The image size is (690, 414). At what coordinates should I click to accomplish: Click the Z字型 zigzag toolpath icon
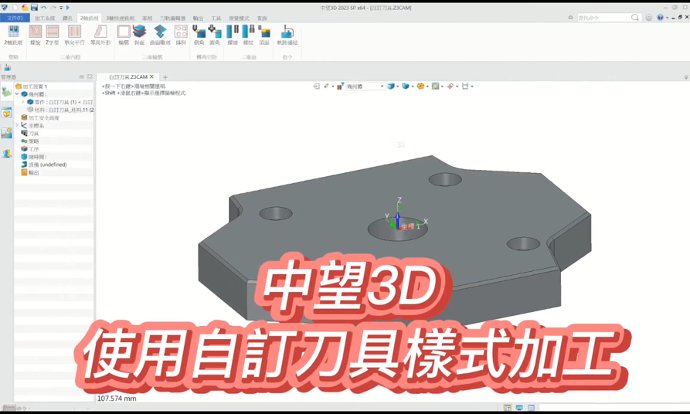point(54,34)
